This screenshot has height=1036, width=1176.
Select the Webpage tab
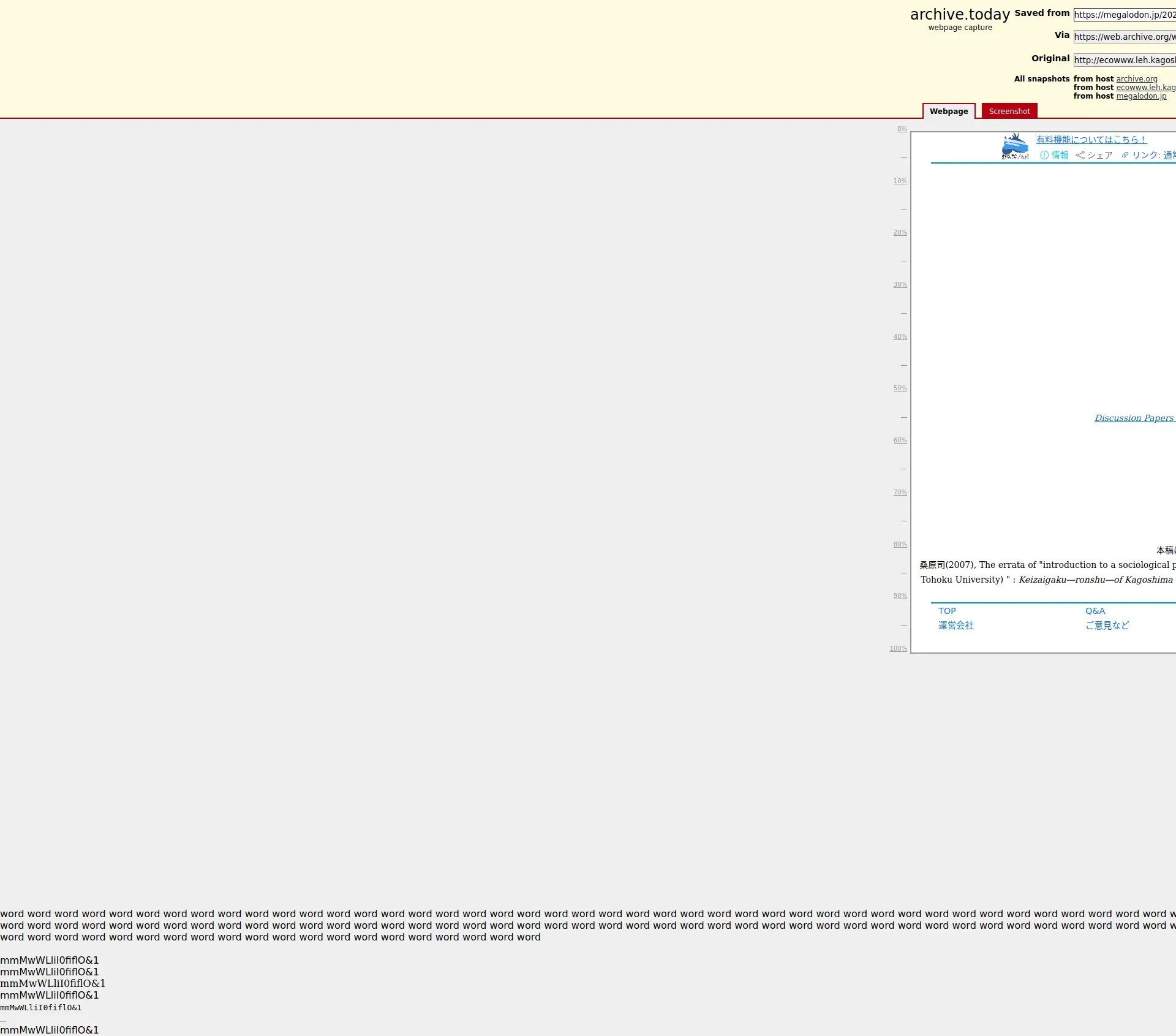tap(948, 112)
